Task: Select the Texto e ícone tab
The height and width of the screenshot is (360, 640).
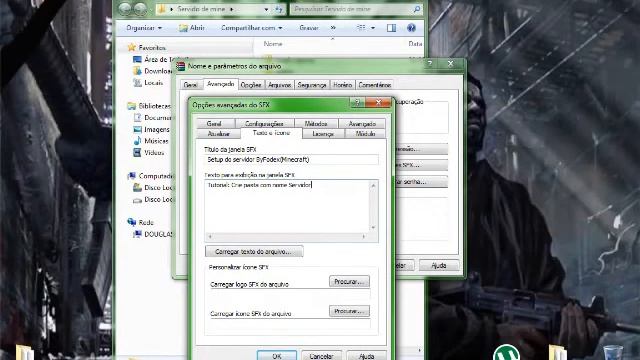Action: (271, 133)
